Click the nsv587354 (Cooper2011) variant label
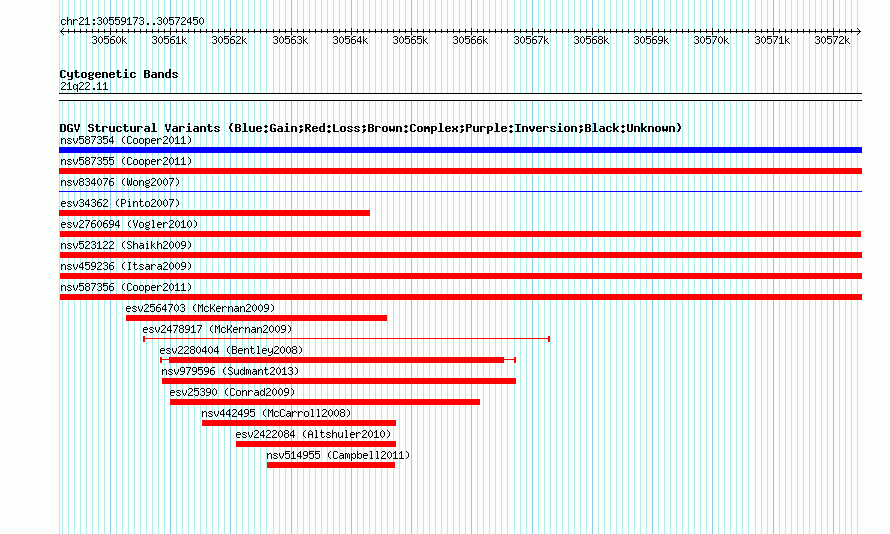Viewport: 890px width, 534px height. [x=126, y=140]
